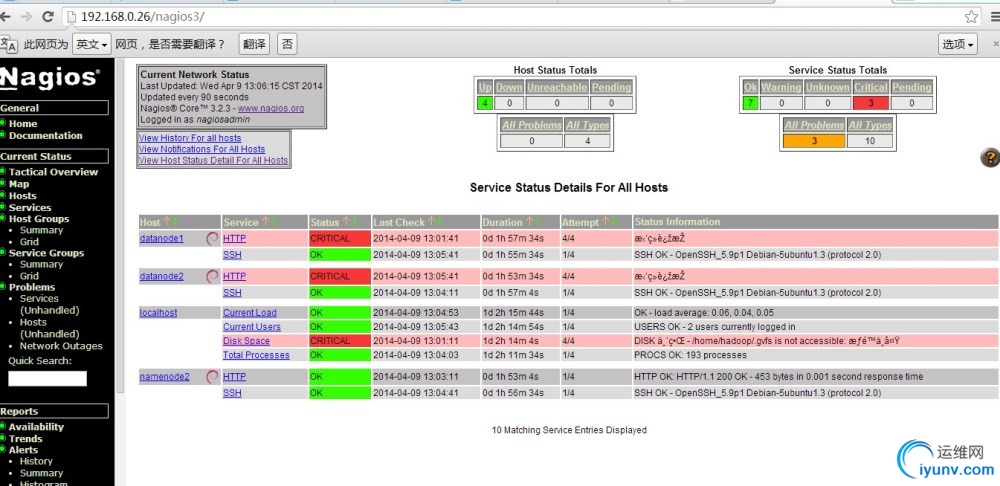Viewport: 1000px width, 486px height.
Task: Click the 否 decline button
Action: point(288,44)
